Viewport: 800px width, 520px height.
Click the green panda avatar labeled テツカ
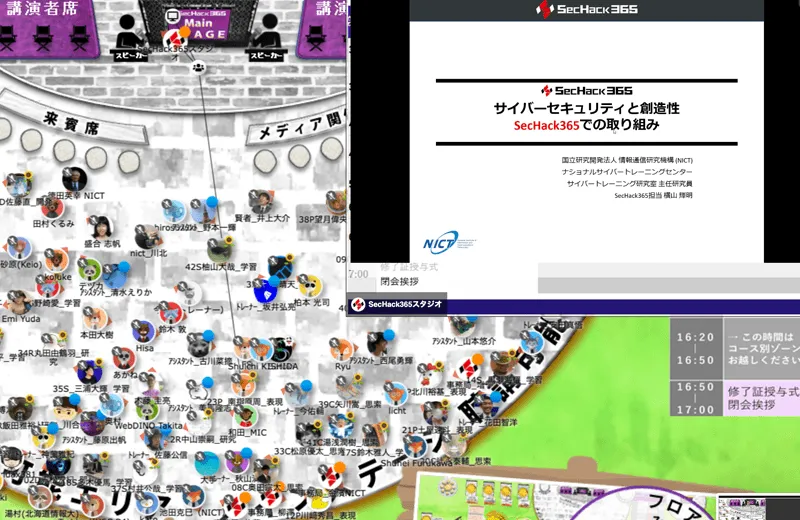tap(90, 270)
